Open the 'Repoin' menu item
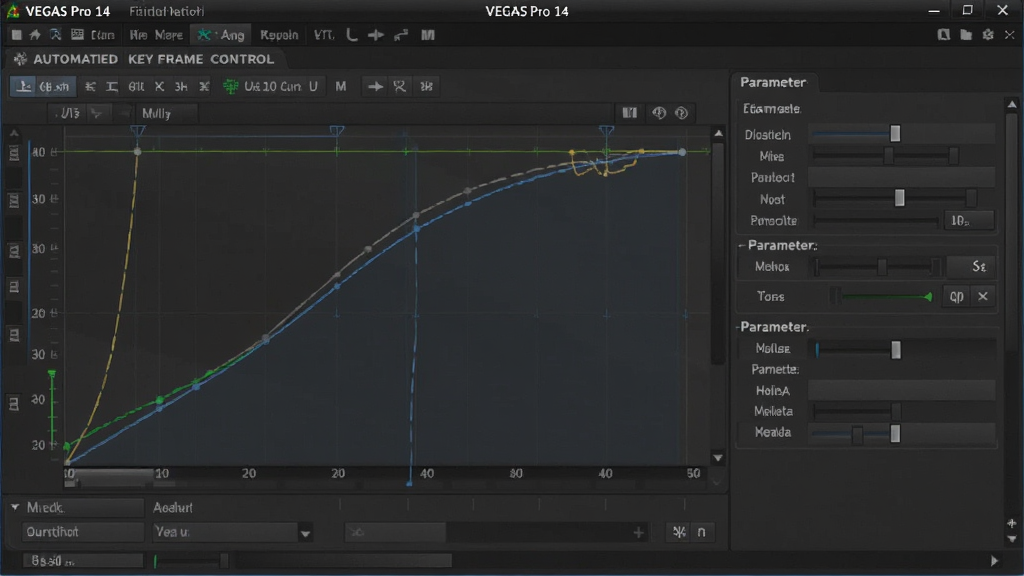The image size is (1024, 576). [279, 35]
